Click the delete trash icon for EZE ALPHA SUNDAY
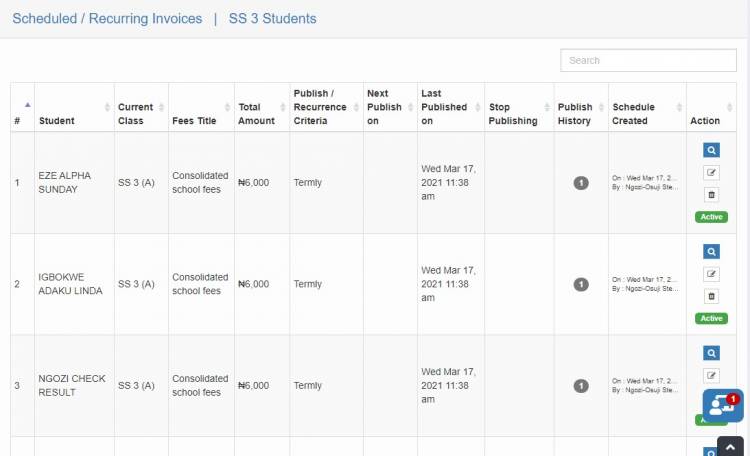Screen dimensions: 750x456 coord(711,194)
